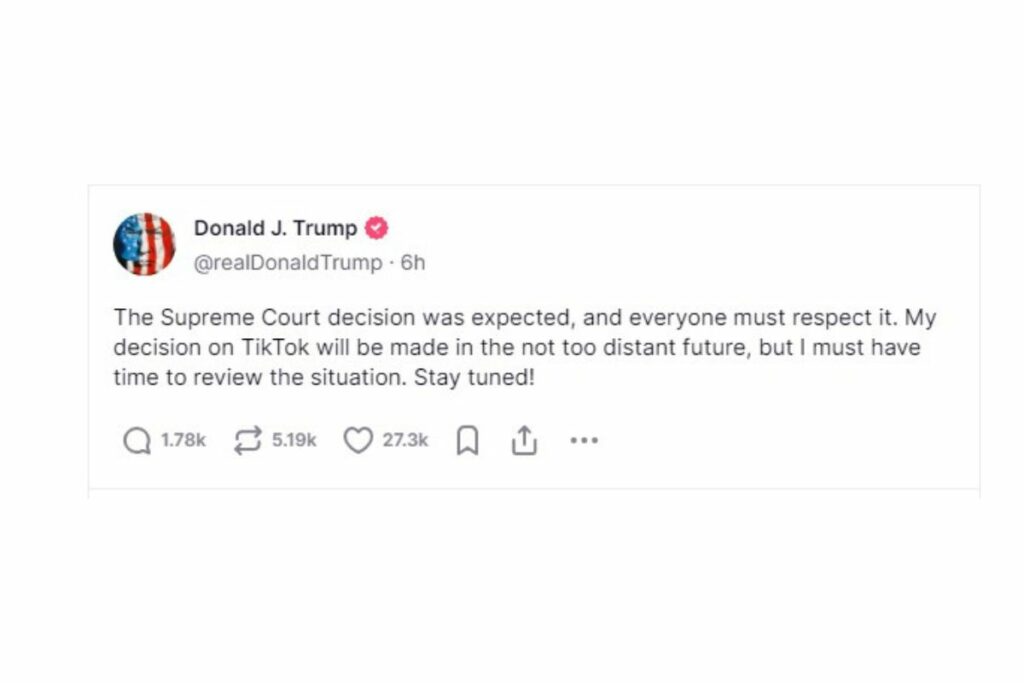Viewport: 1024px width, 683px height.
Task: Bookmark this post with the bookmark icon
Action: pos(467,441)
